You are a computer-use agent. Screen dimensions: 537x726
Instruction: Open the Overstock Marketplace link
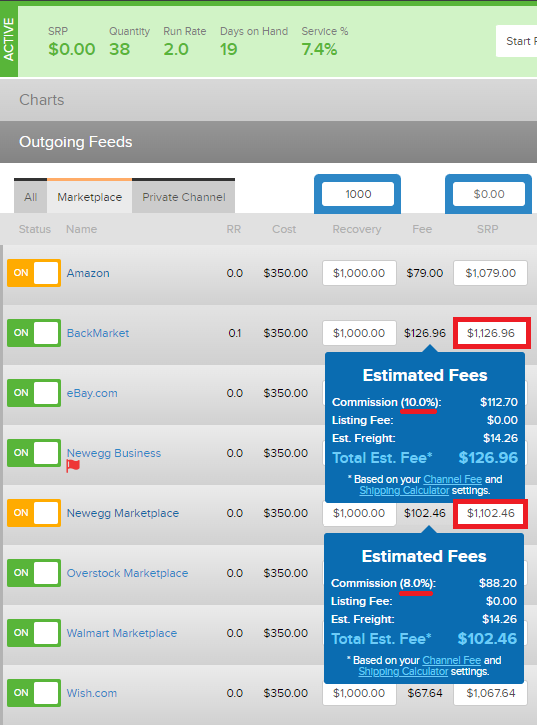click(127, 573)
